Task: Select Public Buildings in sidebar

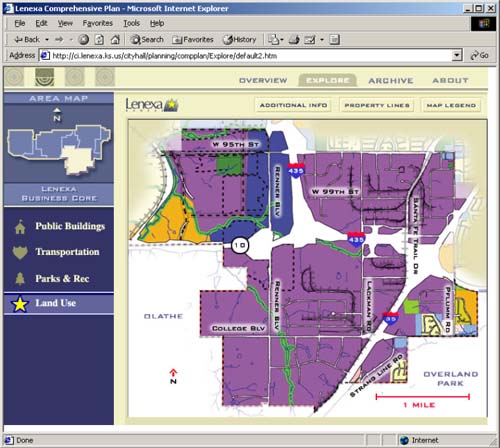Action: tap(70, 226)
